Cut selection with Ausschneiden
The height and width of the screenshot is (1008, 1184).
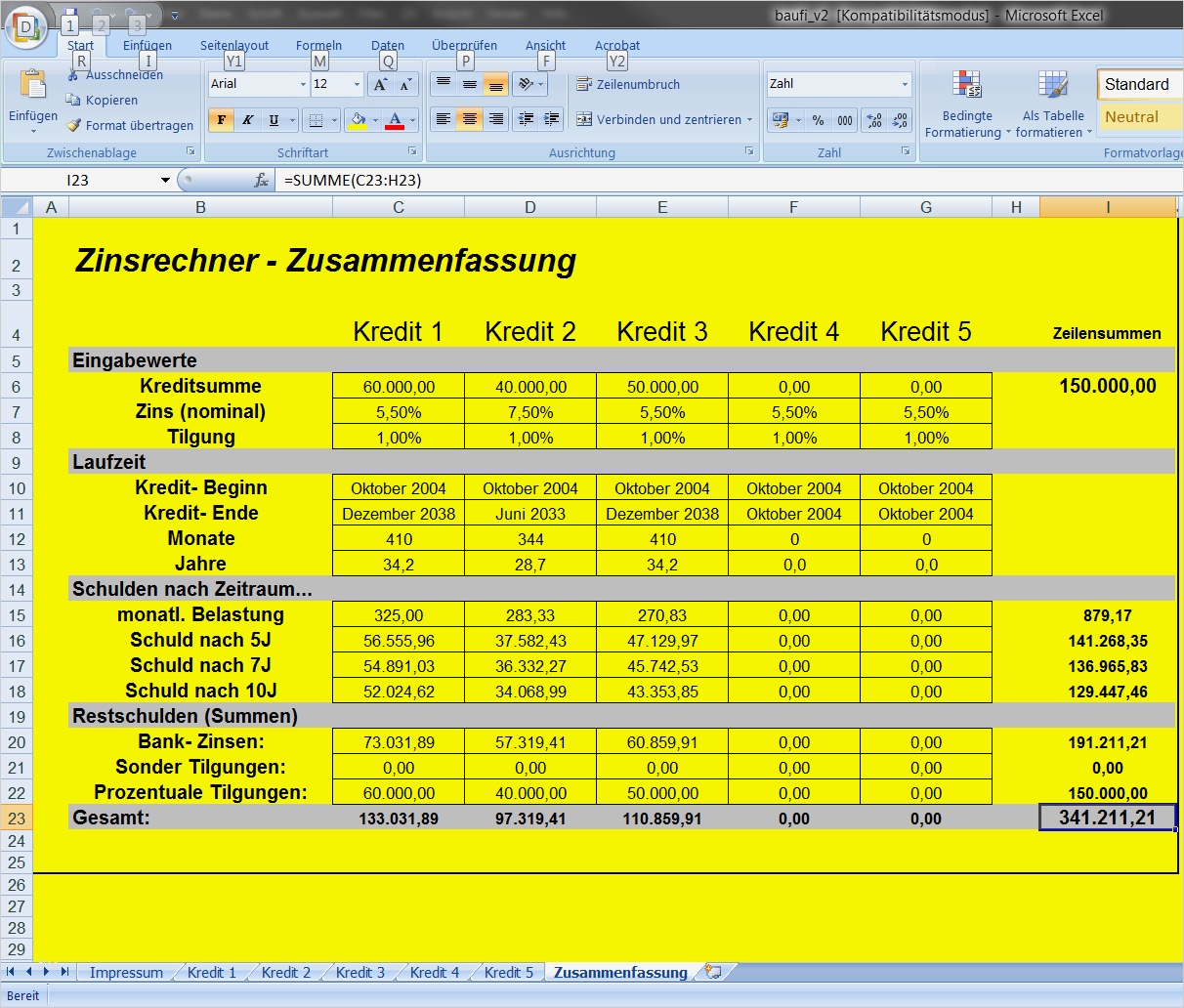click(115, 74)
